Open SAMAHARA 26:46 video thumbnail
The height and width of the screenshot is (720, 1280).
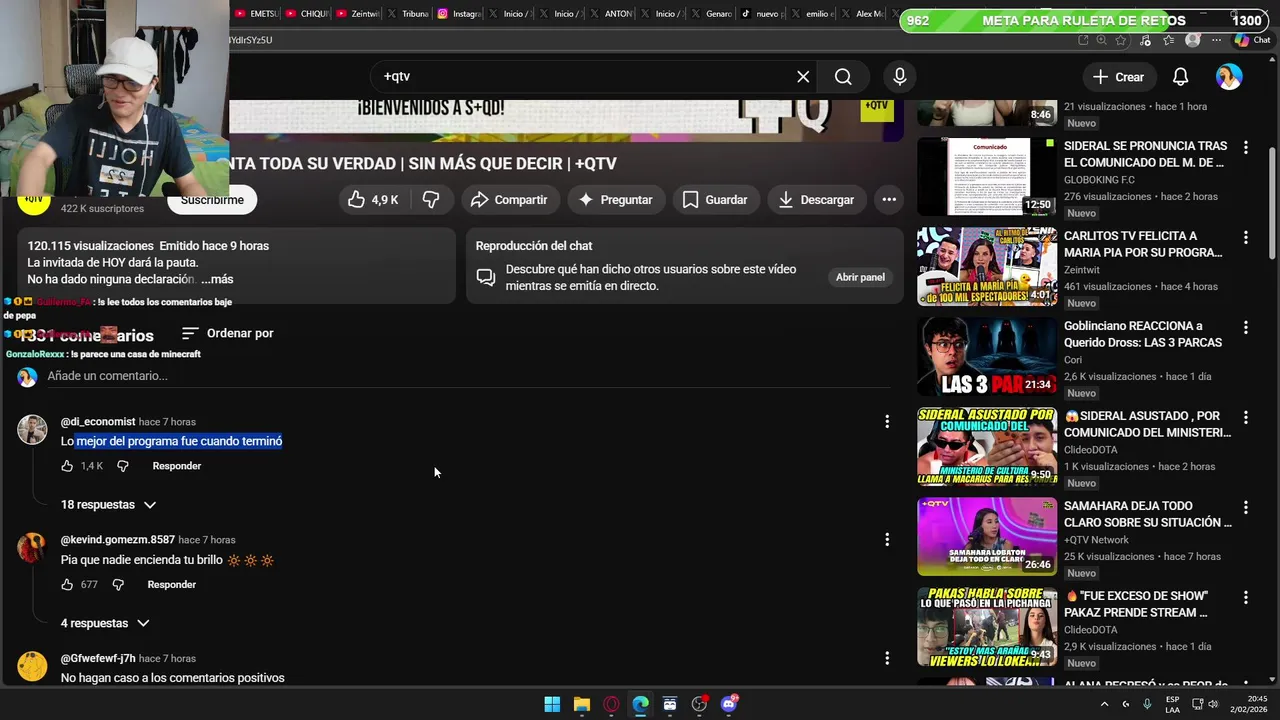pos(987,537)
